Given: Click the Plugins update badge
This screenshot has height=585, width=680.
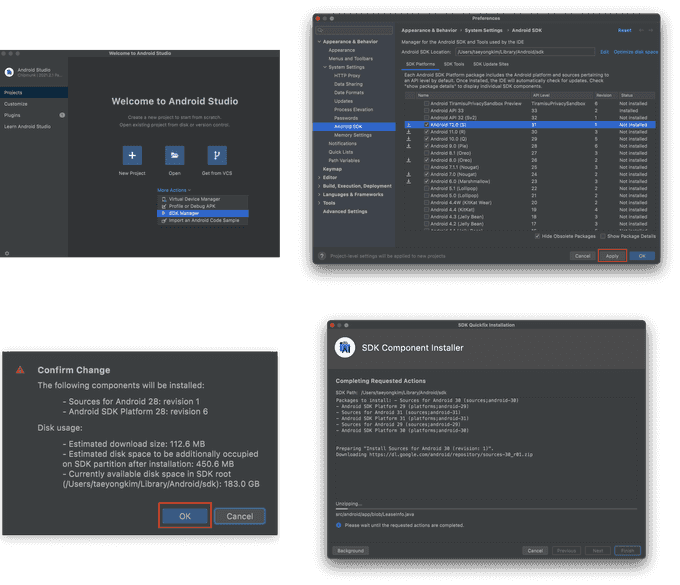Looking at the screenshot, I should coord(62,115).
